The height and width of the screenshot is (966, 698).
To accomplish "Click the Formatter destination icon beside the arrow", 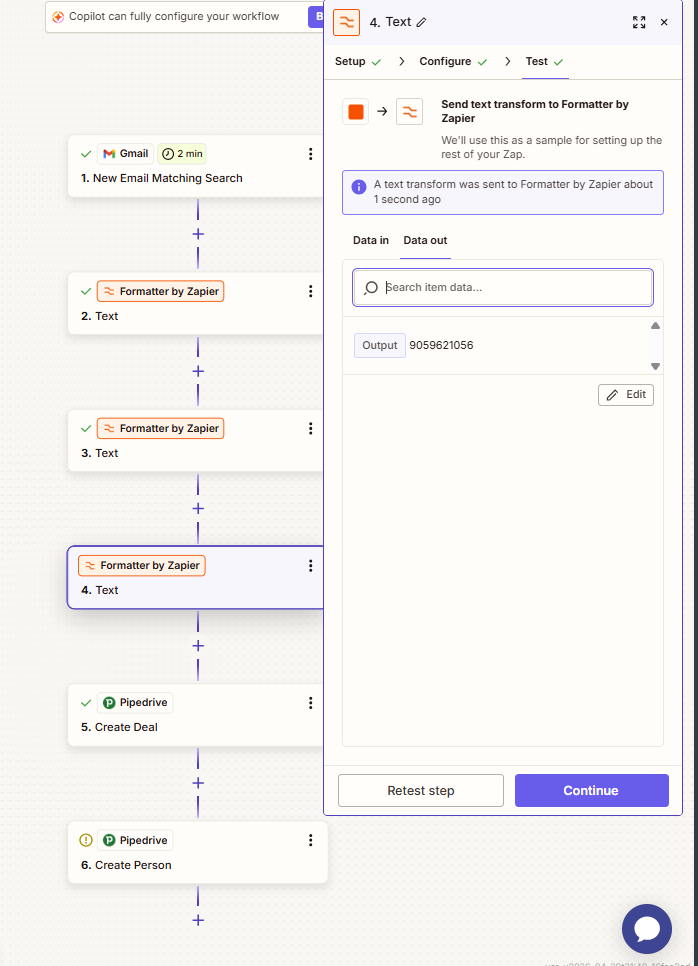I will (x=410, y=112).
